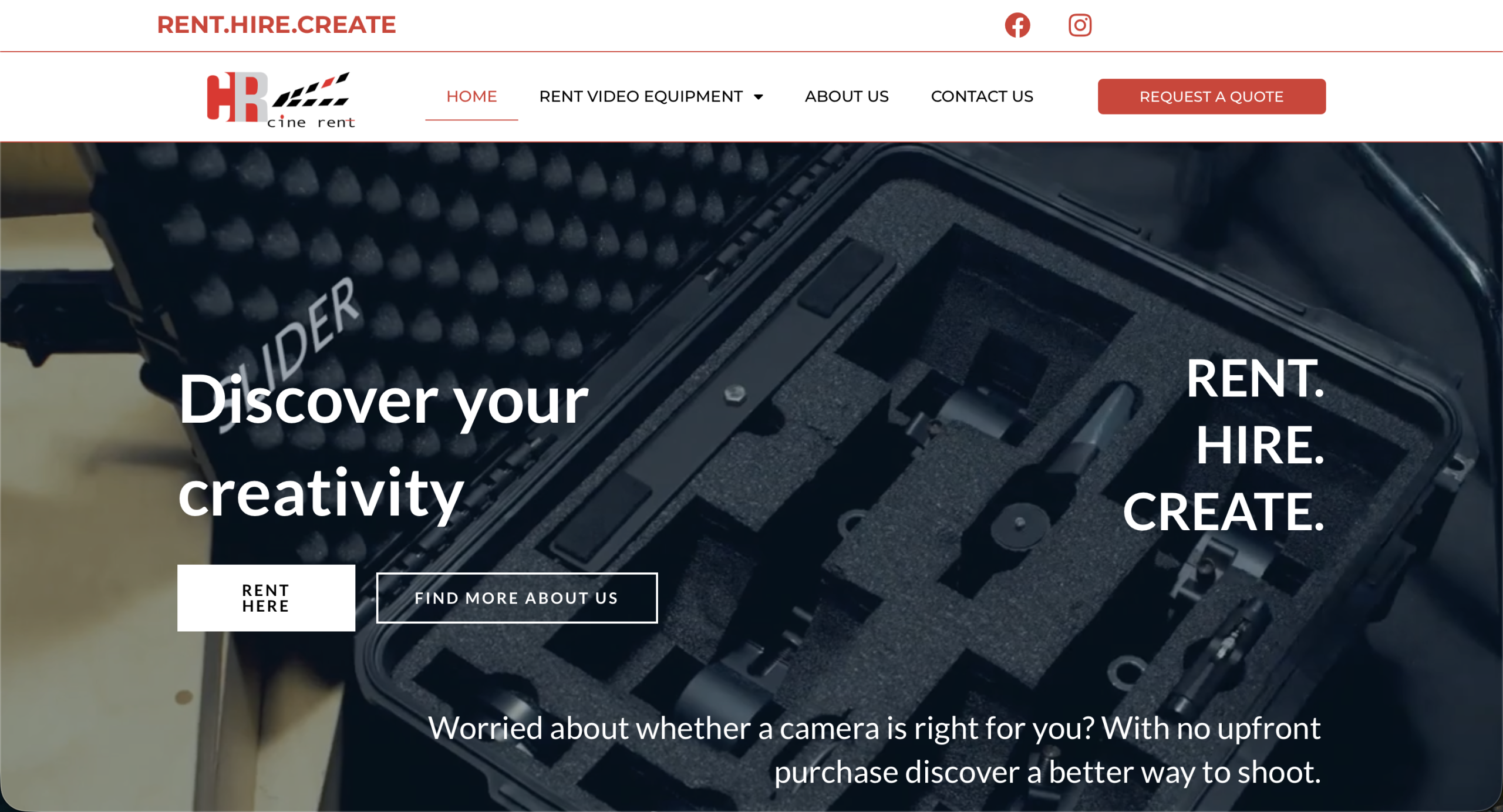The height and width of the screenshot is (812, 1503).
Task: Click the Worried about whether a camera paragraph
Action: coord(874,750)
